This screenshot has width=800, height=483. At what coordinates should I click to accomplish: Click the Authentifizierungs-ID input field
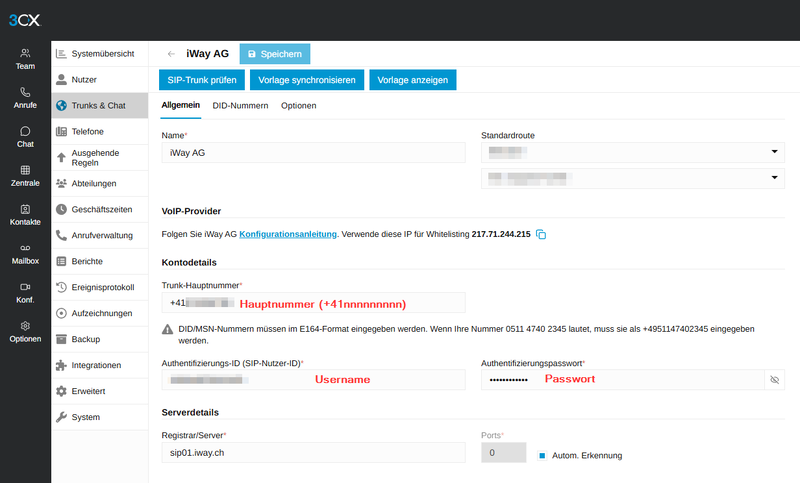coord(313,379)
